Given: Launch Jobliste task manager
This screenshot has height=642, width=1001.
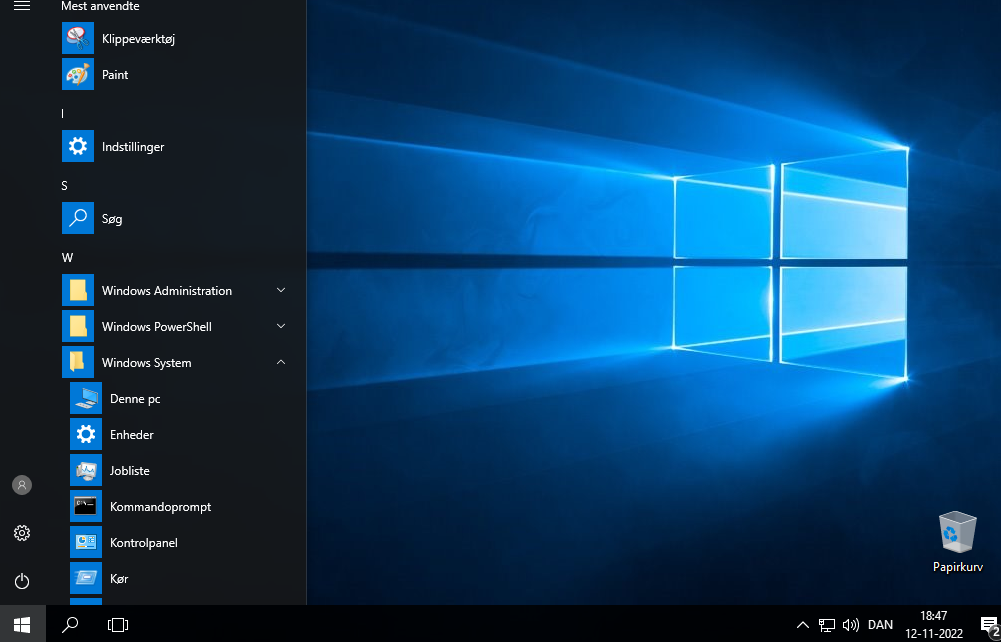Looking at the screenshot, I should (129, 471).
